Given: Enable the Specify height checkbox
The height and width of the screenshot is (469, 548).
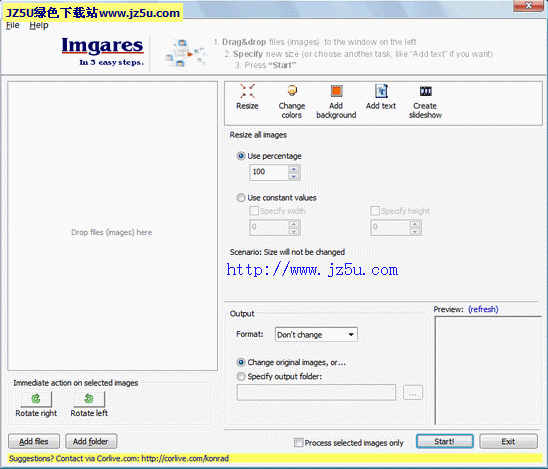Looking at the screenshot, I should click(375, 211).
